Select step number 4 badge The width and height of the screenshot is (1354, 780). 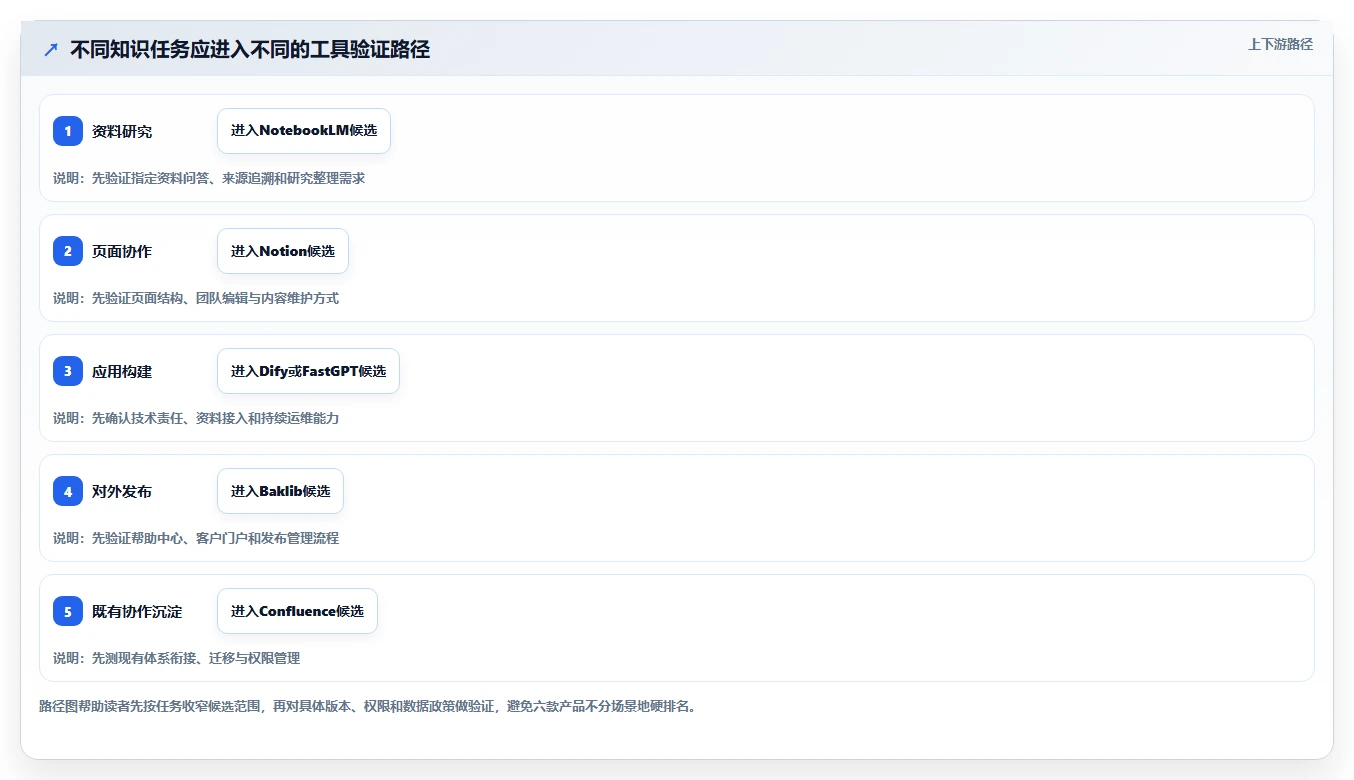click(x=68, y=491)
